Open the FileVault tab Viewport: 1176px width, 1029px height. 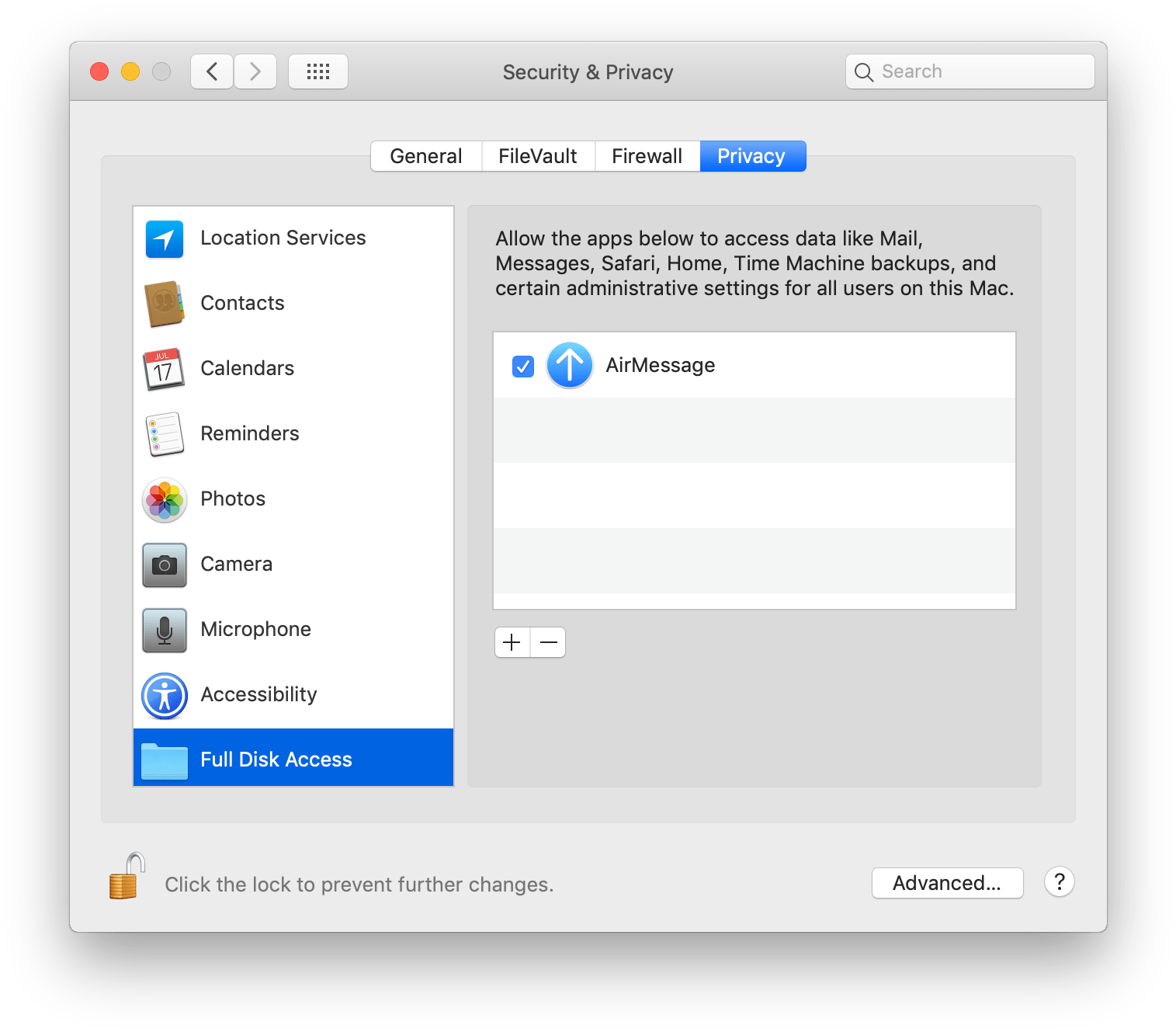click(538, 156)
